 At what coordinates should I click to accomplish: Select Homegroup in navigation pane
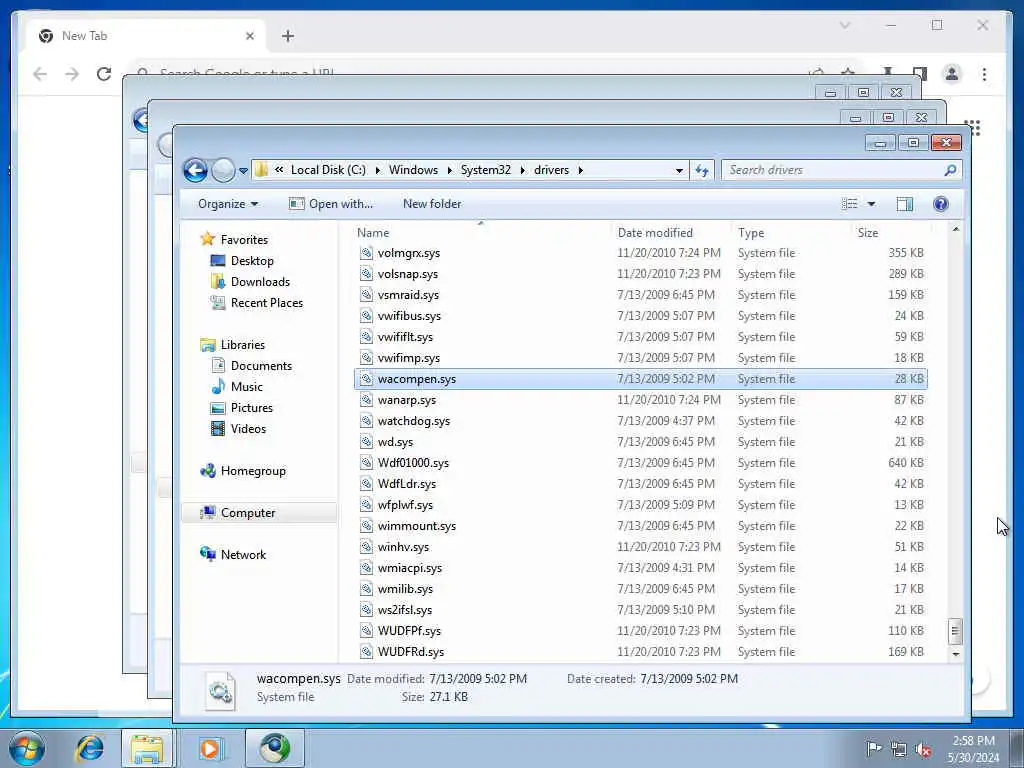tap(253, 471)
